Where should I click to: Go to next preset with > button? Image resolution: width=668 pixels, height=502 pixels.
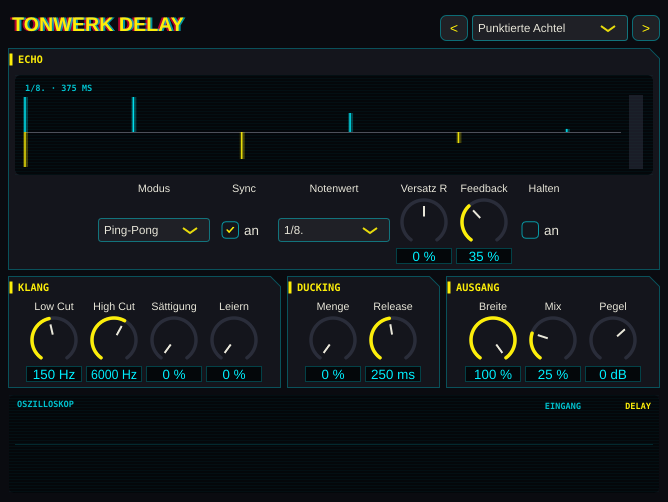coord(646,28)
